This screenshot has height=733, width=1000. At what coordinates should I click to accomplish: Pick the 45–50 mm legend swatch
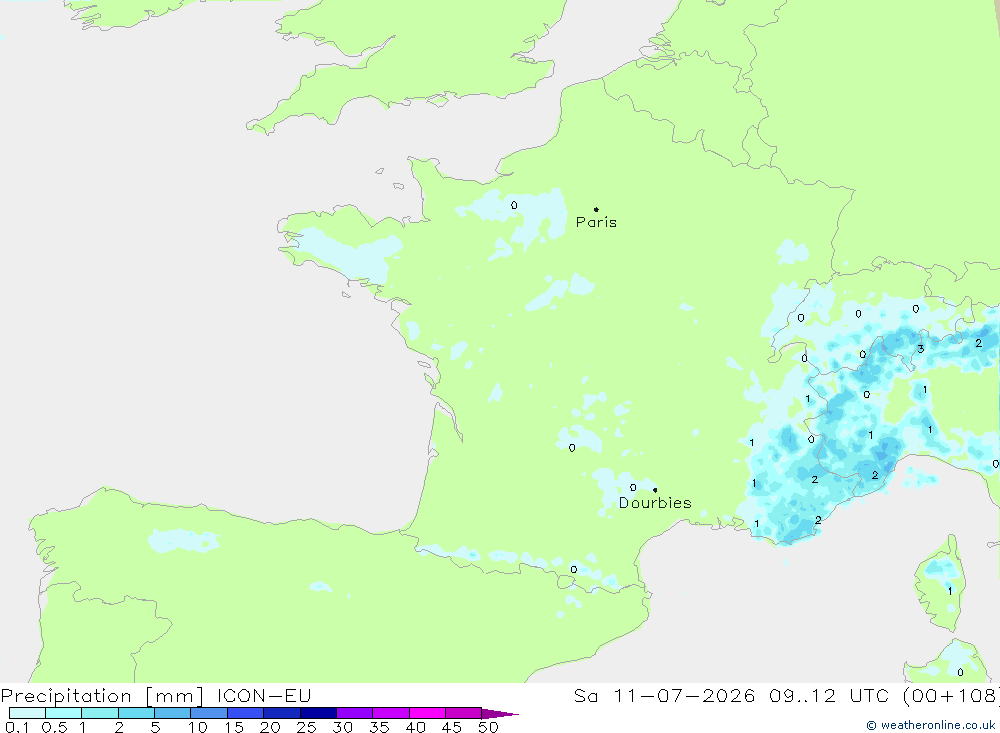[463, 713]
